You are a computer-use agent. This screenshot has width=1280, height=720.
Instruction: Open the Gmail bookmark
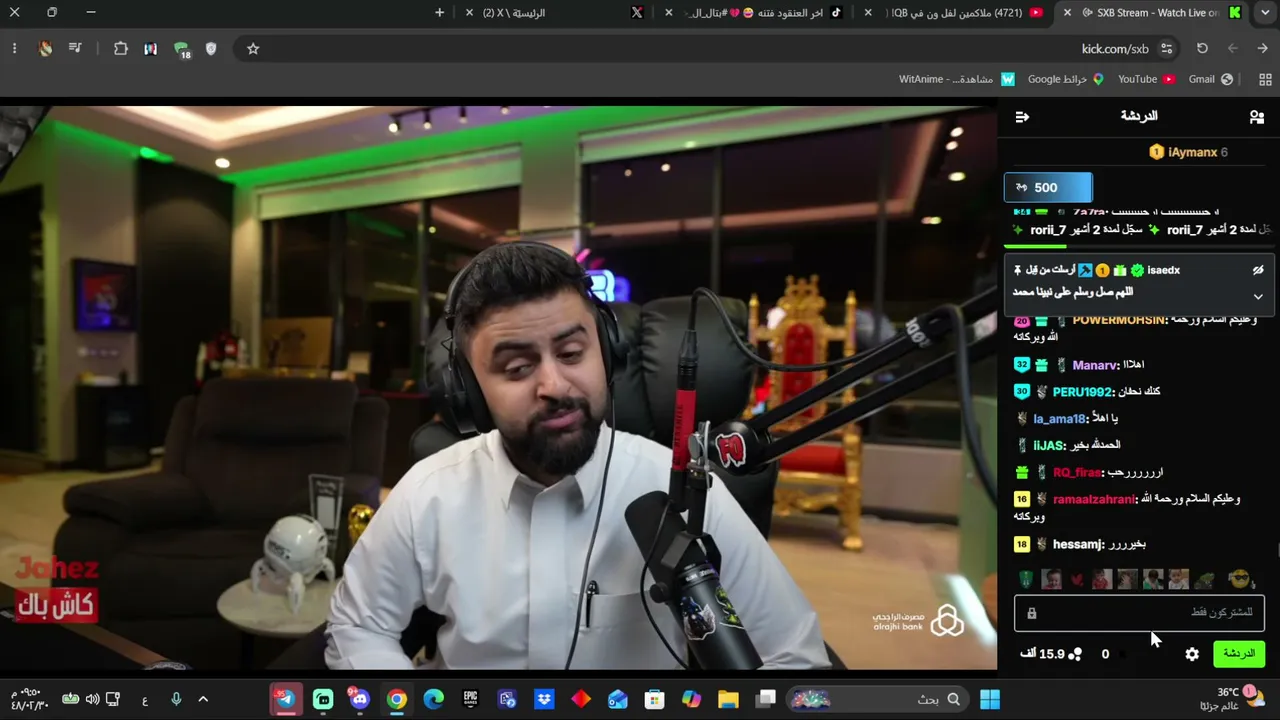(x=1211, y=79)
